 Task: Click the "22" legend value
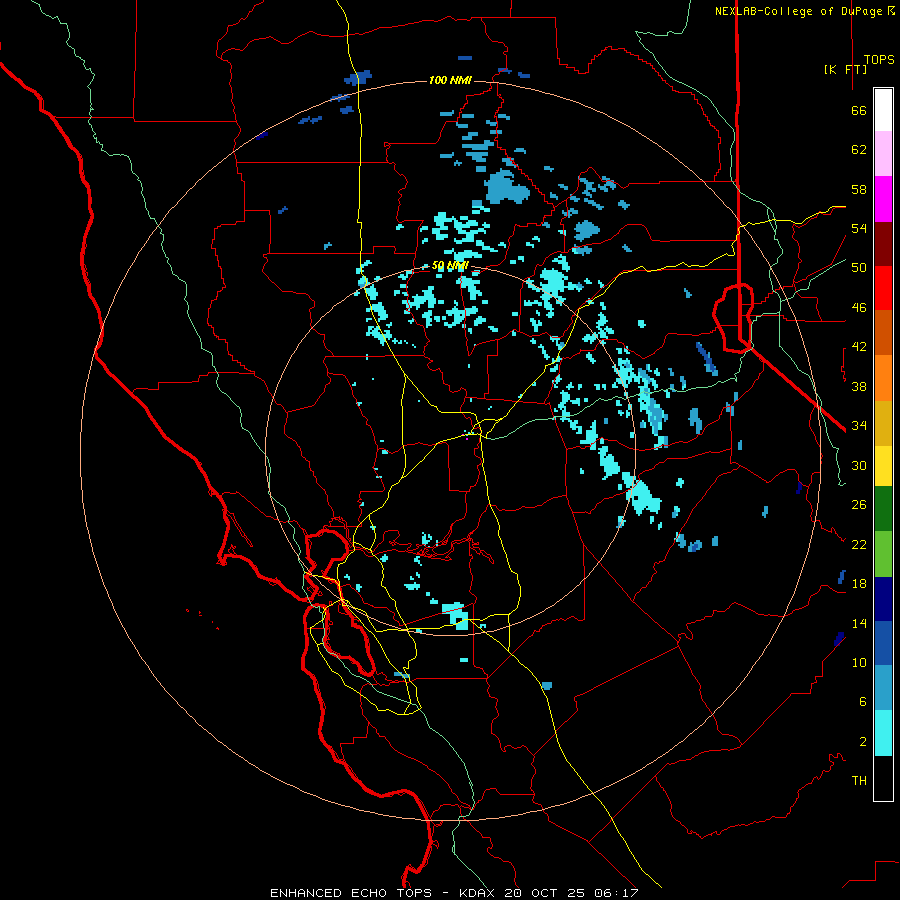[x=859, y=544]
